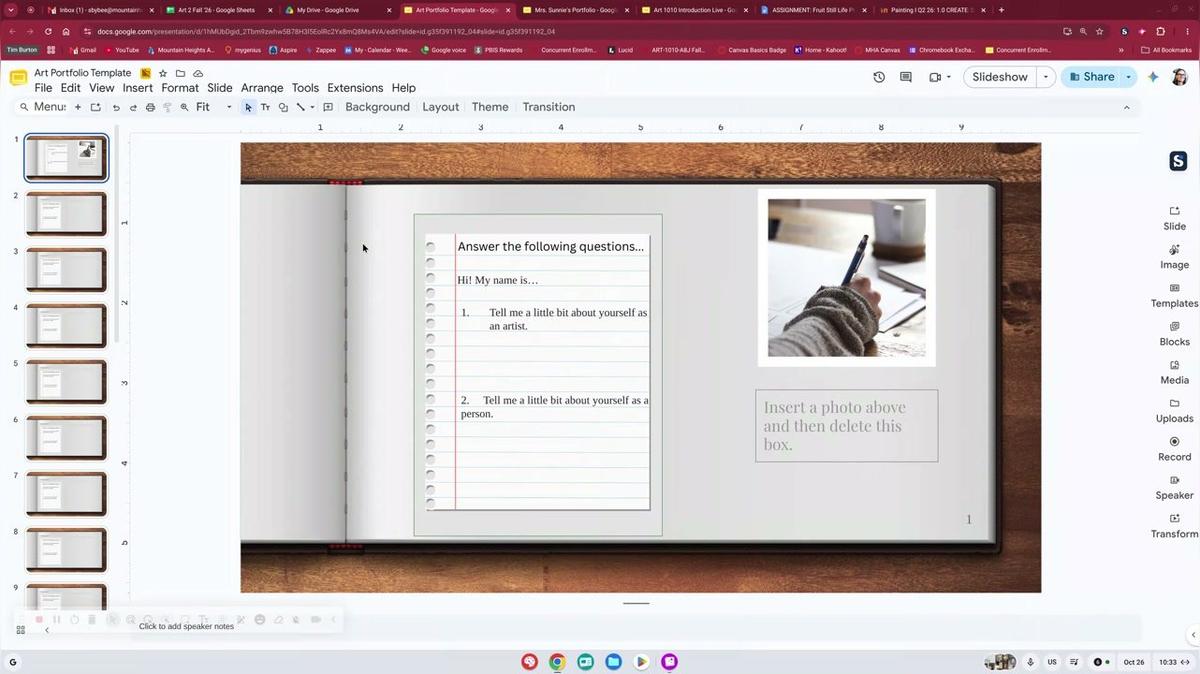
Task: Add a new slide with the plus button
Action: [78, 107]
